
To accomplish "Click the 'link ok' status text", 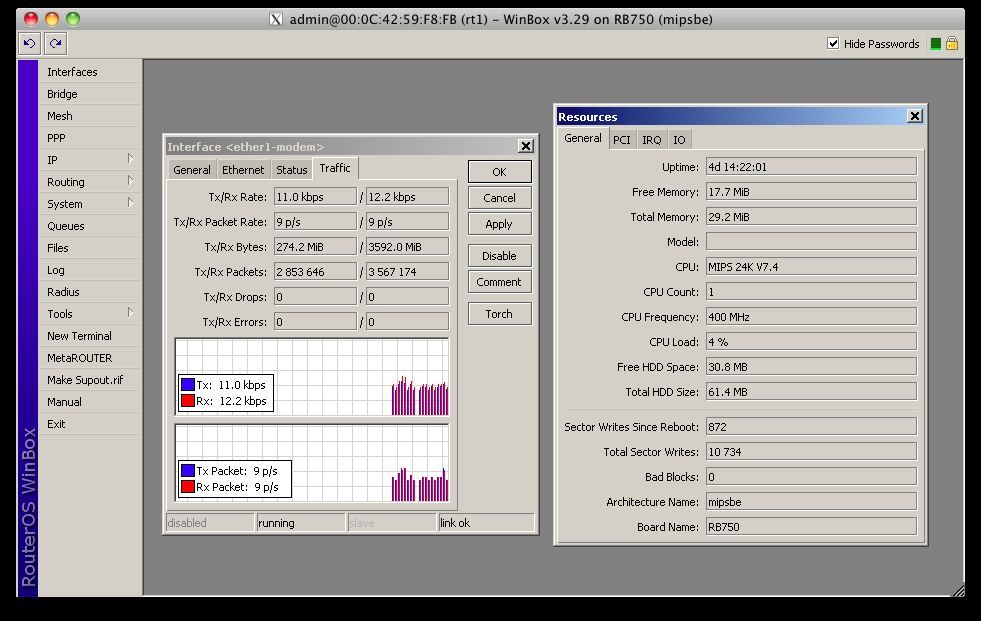I will pyautogui.click(x=455, y=523).
